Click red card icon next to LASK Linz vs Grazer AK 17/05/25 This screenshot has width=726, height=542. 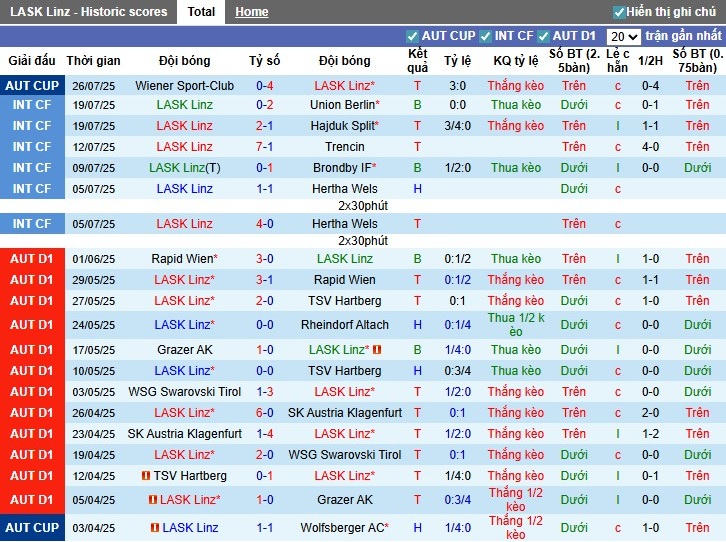coord(377,350)
